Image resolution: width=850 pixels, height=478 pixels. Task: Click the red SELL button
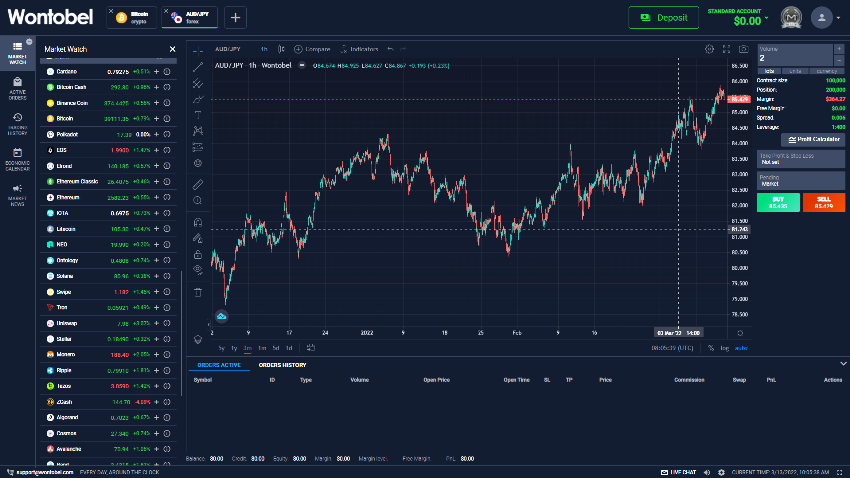823,202
